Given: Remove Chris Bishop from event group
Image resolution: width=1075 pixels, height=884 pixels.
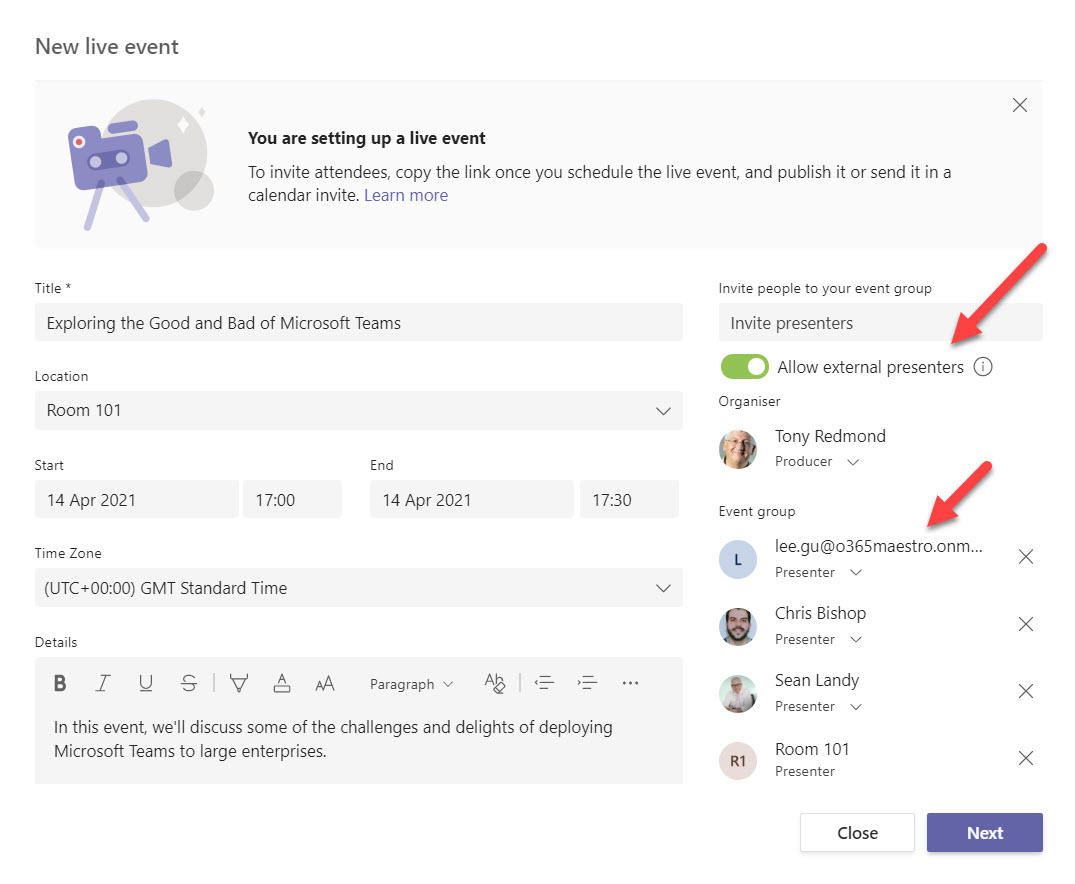Looking at the screenshot, I should click(1026, 624).
